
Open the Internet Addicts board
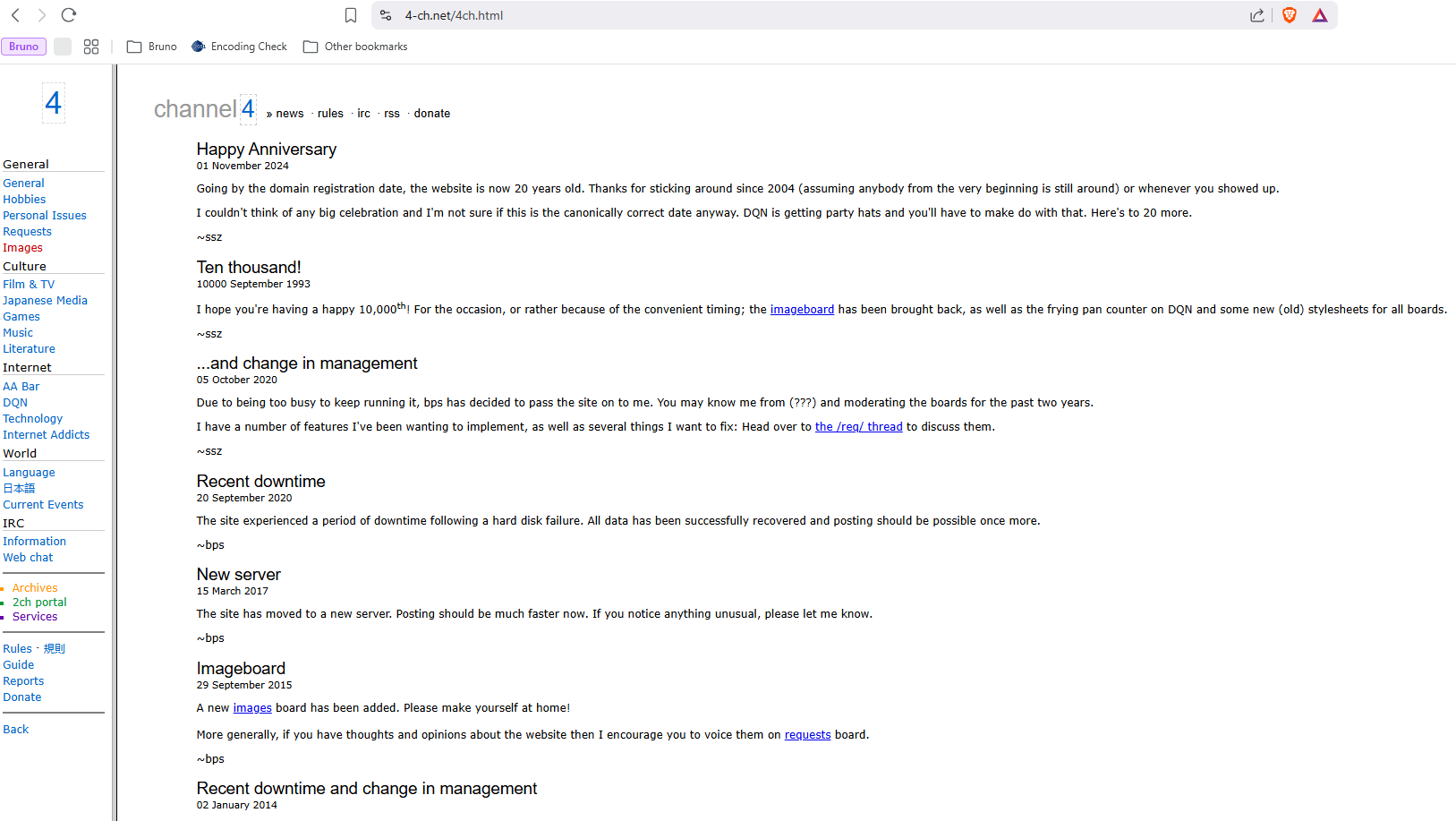47,435
